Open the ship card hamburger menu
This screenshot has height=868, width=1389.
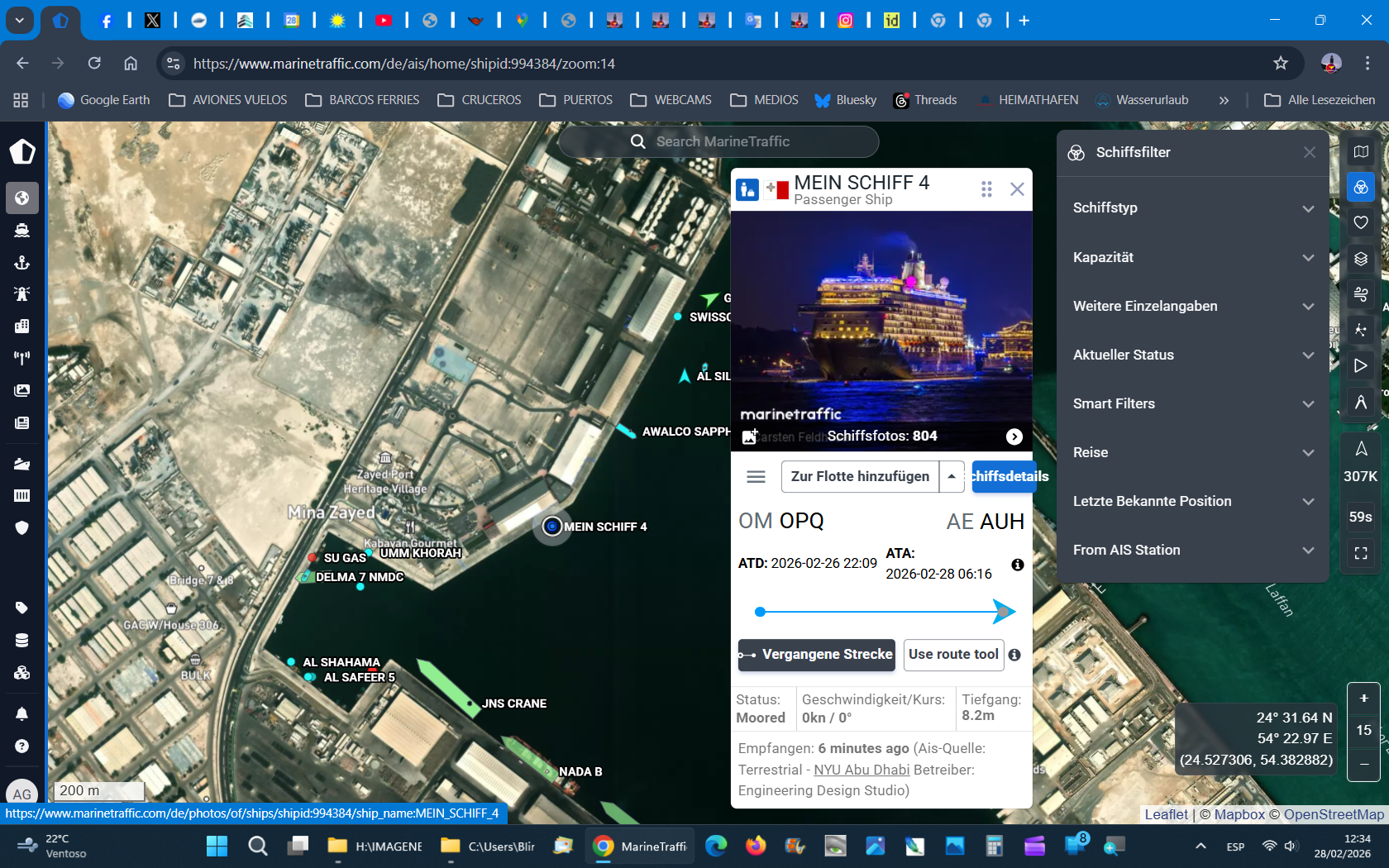756,476
